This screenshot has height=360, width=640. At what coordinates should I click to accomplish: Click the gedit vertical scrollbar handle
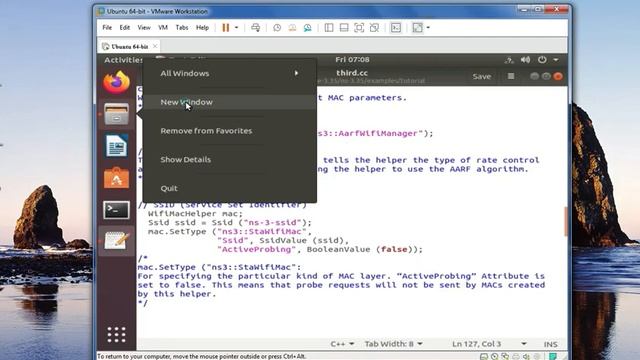pyautogui.click(x=566, y=221)
